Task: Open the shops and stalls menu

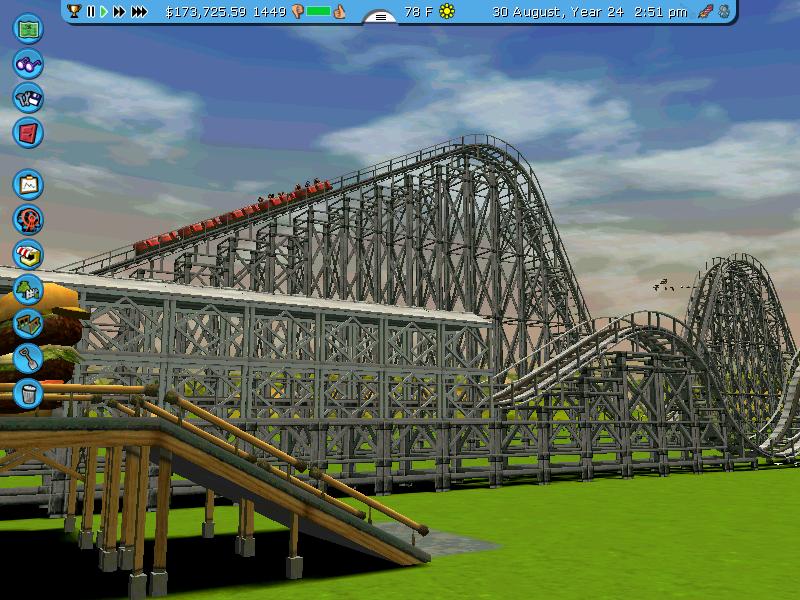Action: tap(28, 255)
